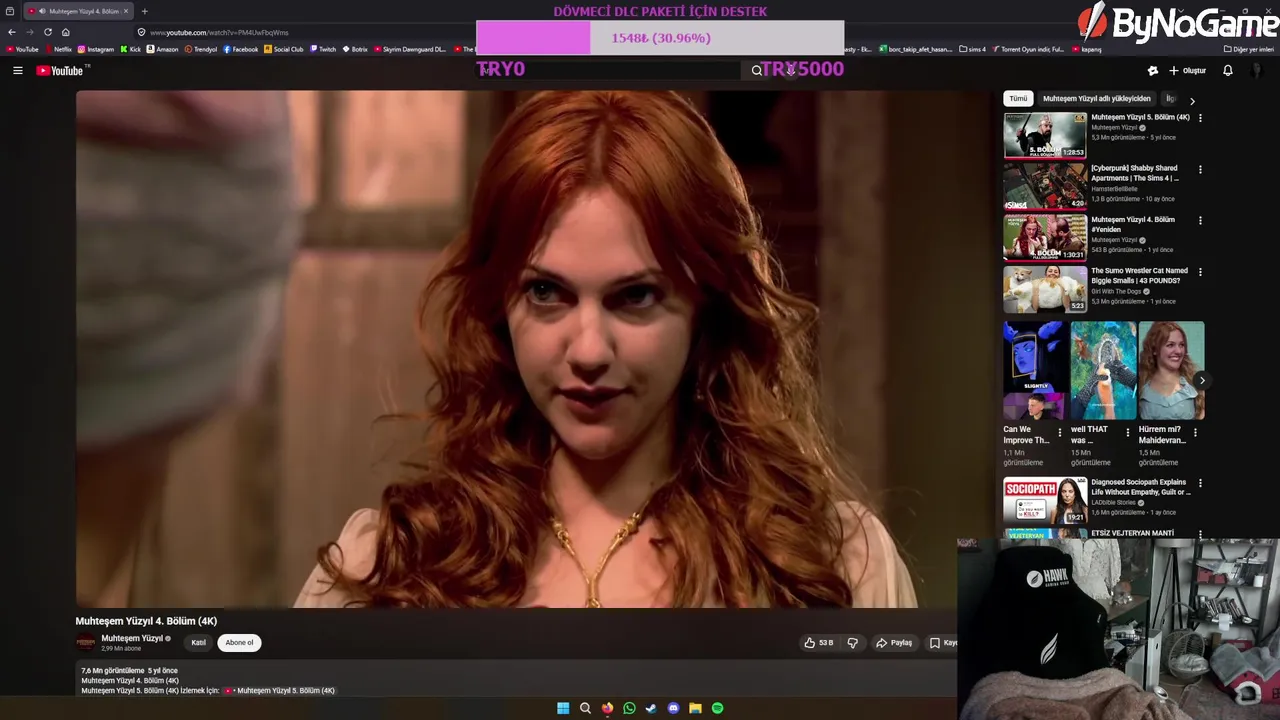The width and height of the screenshot is (1280, 720).
Task: Open the Torrent Oyun indir bookmark
Action: pyautogui.click(x=1029, y=49)
